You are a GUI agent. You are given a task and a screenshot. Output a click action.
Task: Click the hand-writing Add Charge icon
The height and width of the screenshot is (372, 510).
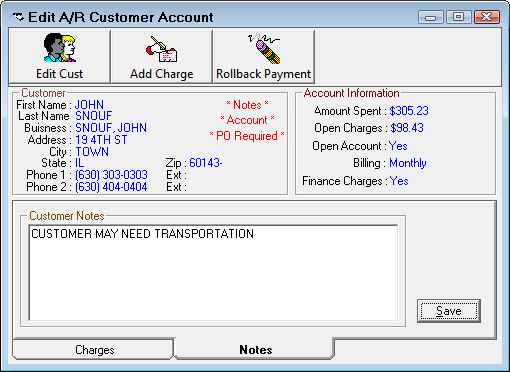tap(162, 49)
